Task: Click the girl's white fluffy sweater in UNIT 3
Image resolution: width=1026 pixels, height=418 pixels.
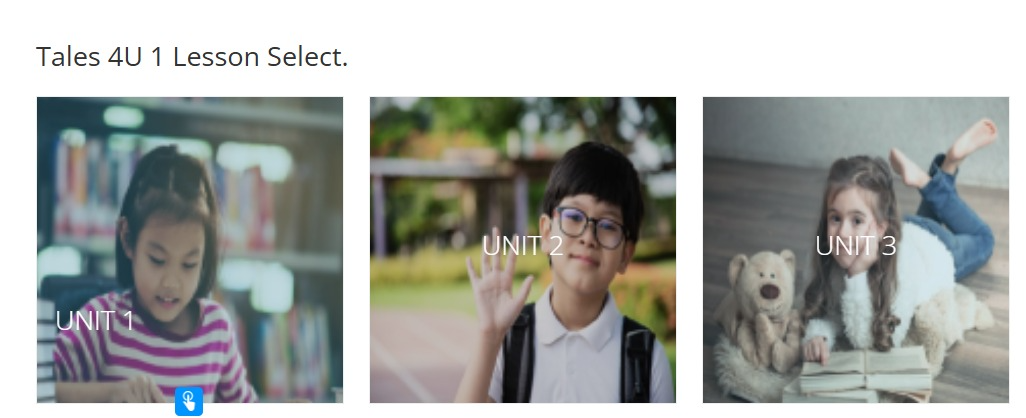Action: pos(896,288)
